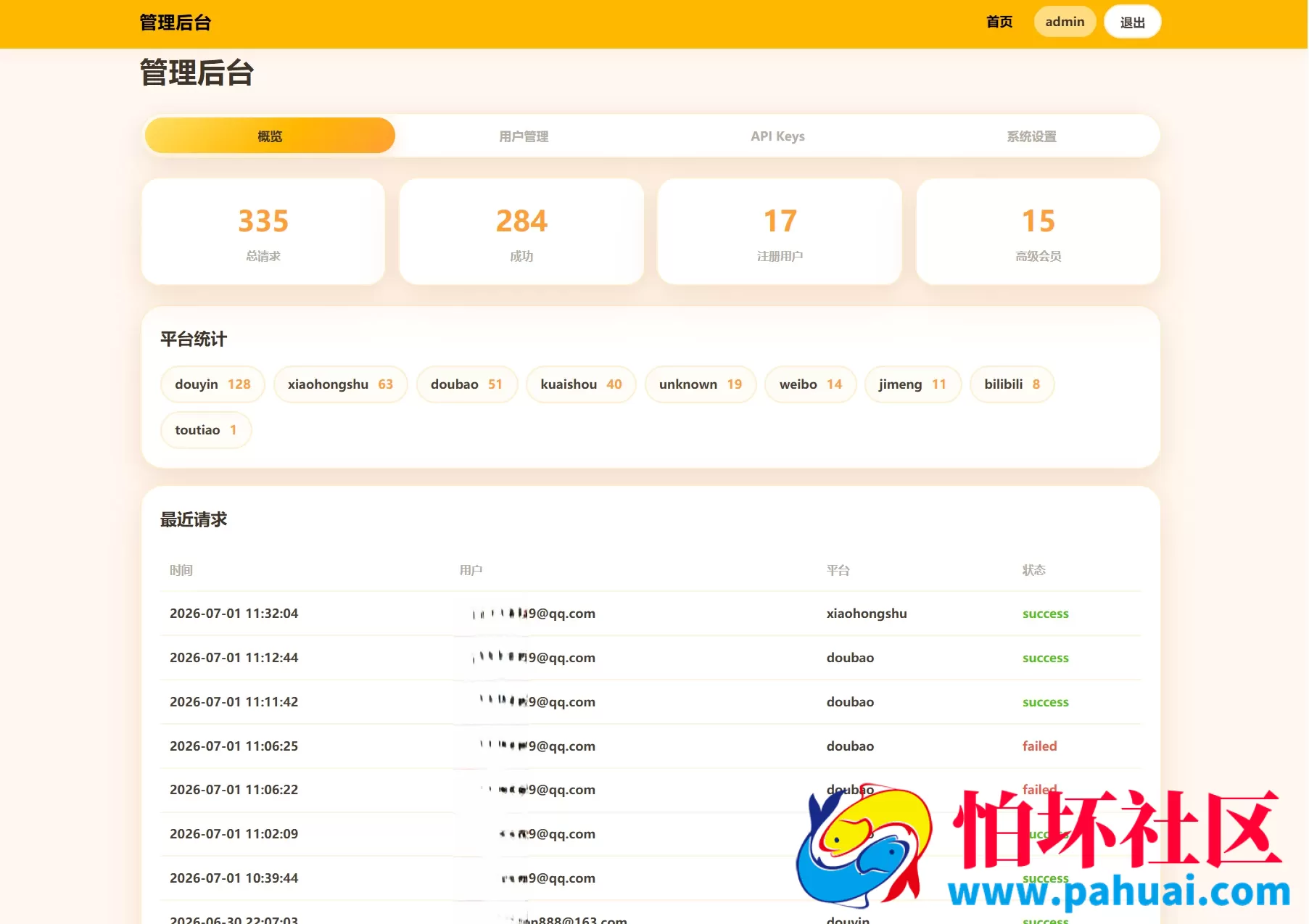Click the jimeng 11 platform chip
The image size is (1309, 924).
pyautogui.click(x=912, y=384)
